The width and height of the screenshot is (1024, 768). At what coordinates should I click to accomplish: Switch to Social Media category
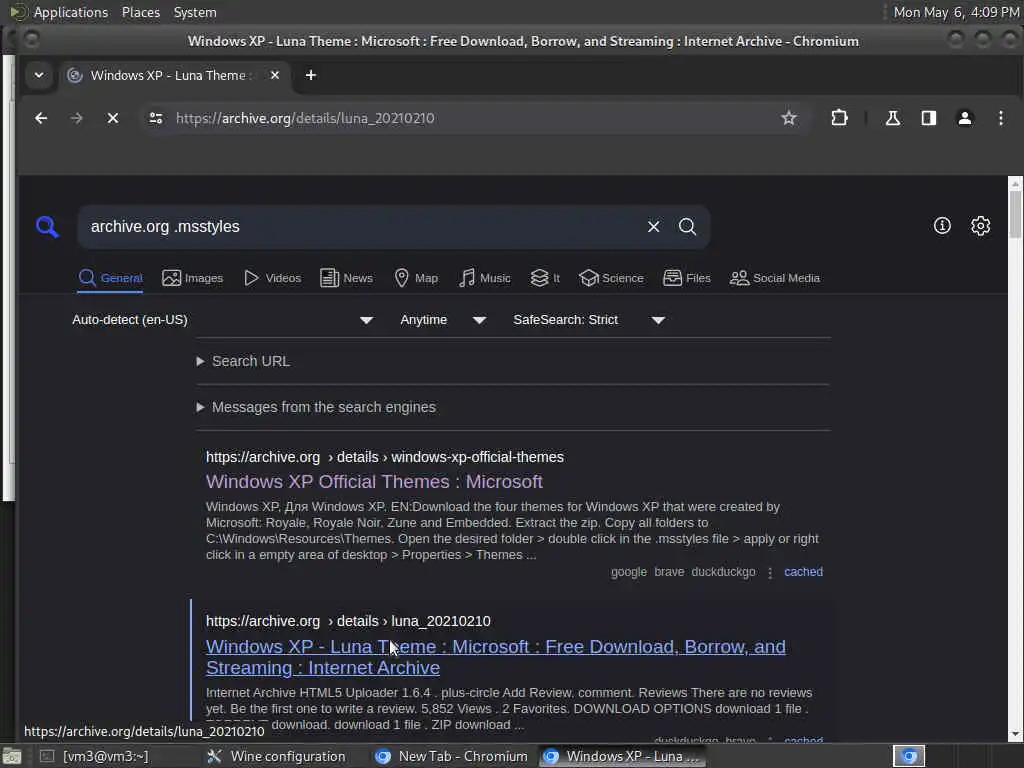click(x=775, y=278)
